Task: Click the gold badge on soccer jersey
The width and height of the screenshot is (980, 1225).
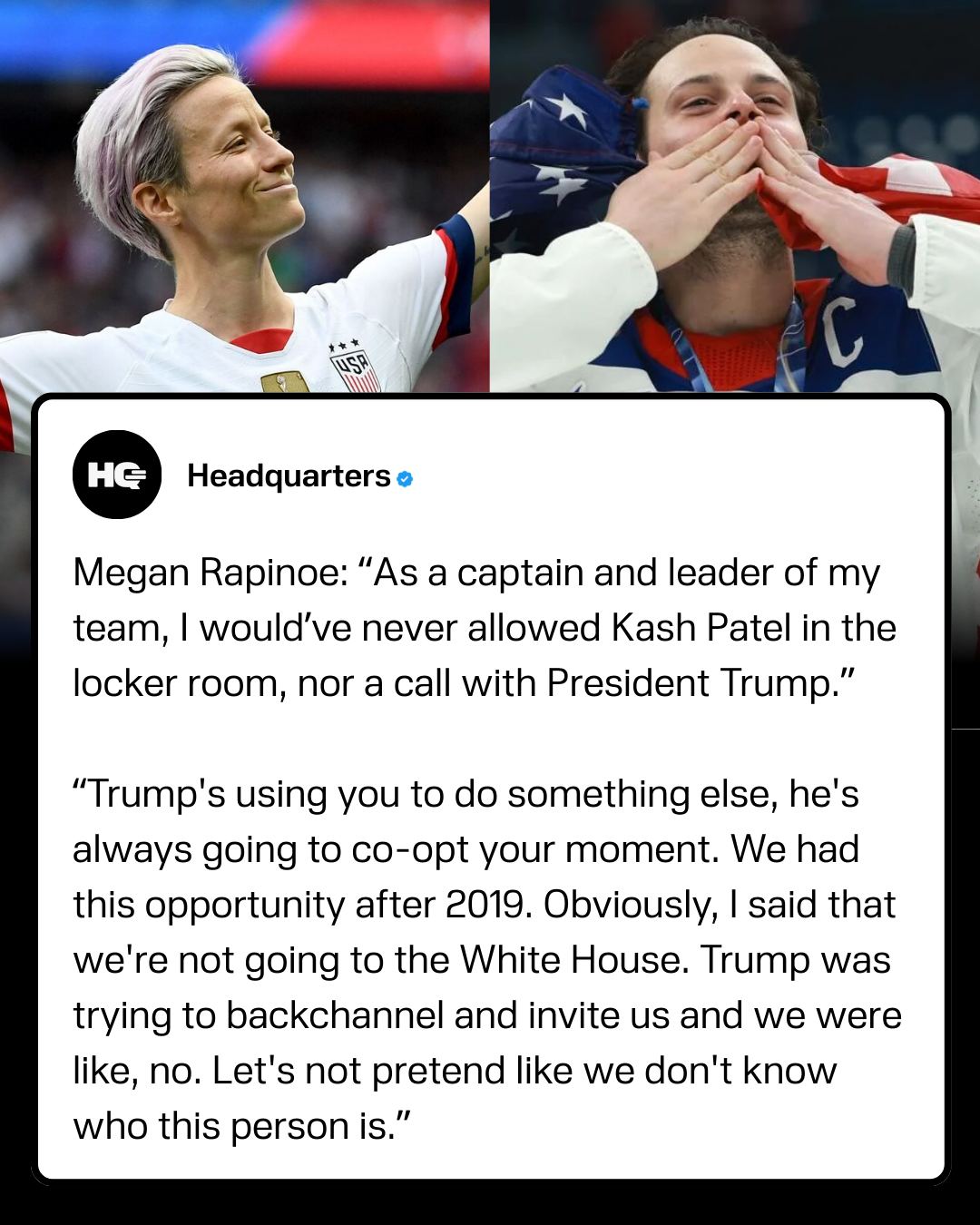Action: 284,382
